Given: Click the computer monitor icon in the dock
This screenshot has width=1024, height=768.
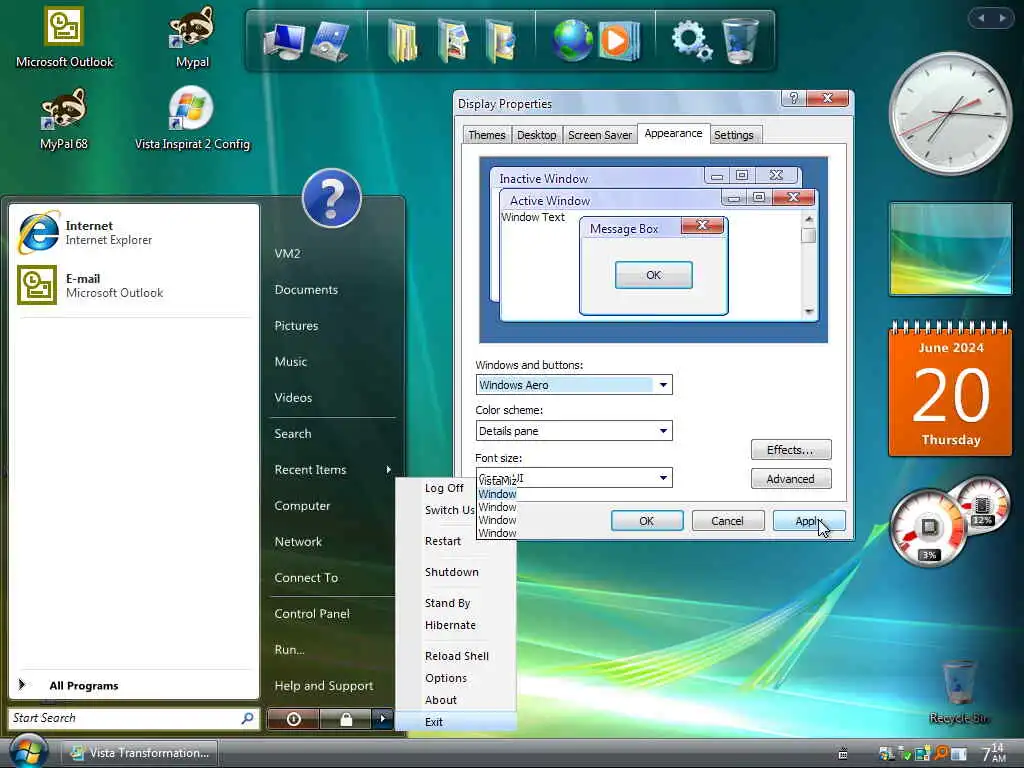Looking at the screenshot, I should 284,41.
